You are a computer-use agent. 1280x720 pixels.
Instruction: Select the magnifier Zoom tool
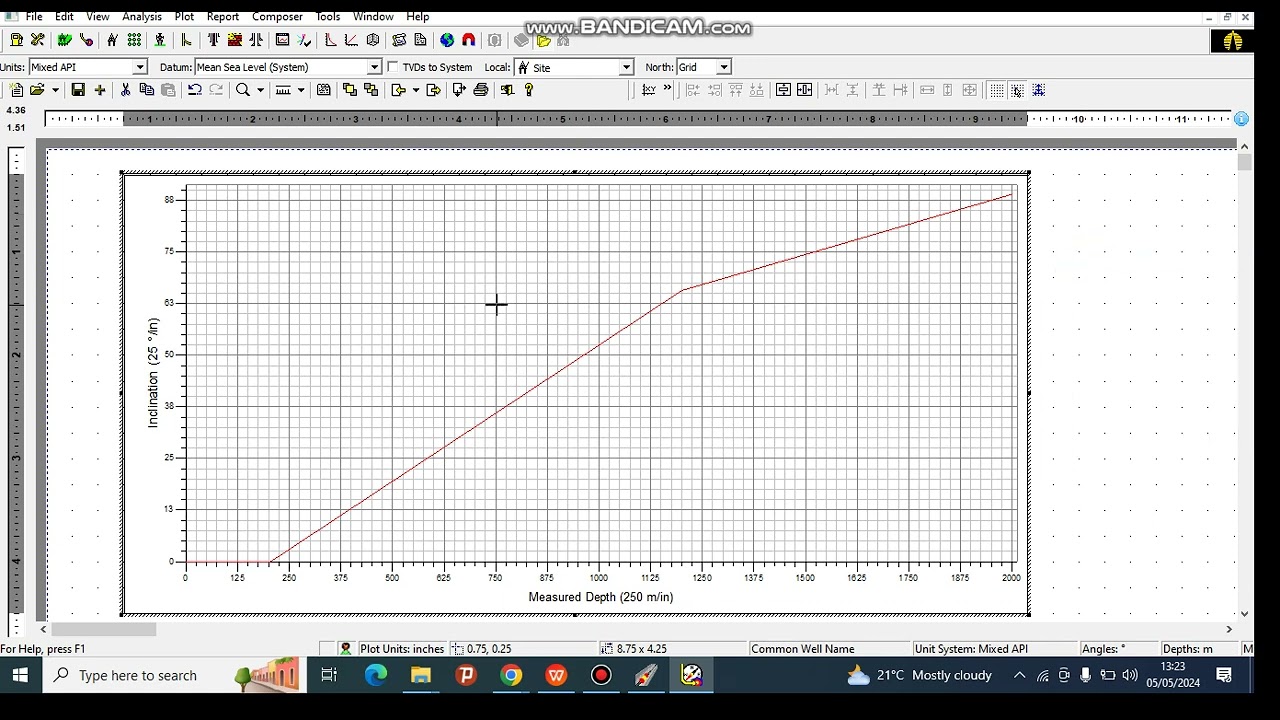click(242, 90)
